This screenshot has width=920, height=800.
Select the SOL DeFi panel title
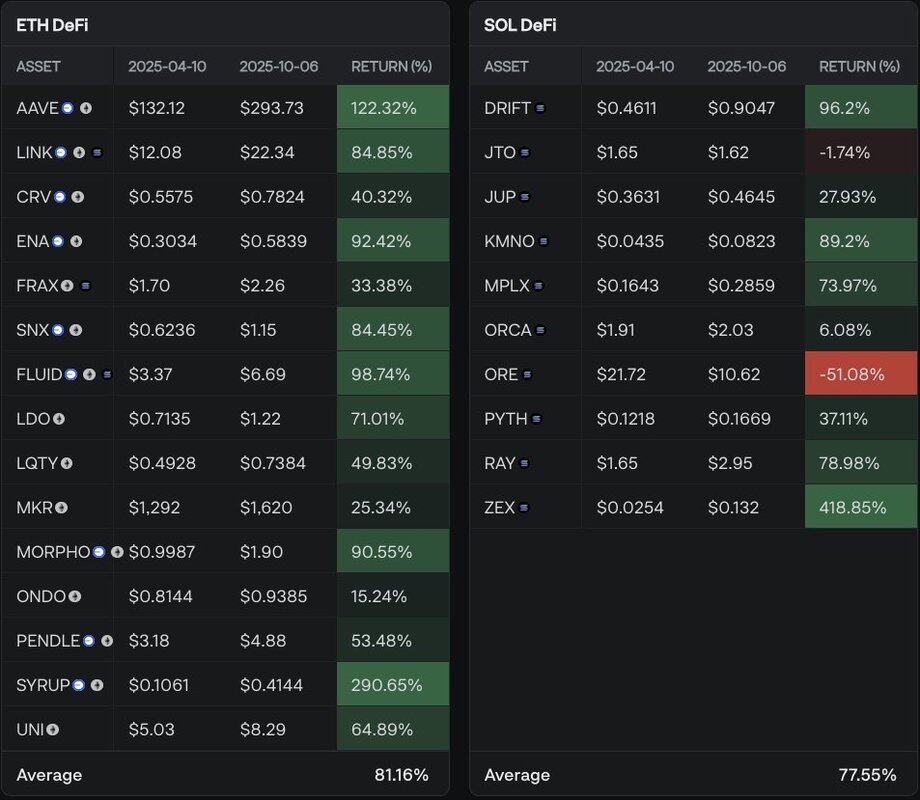[520, 25]
